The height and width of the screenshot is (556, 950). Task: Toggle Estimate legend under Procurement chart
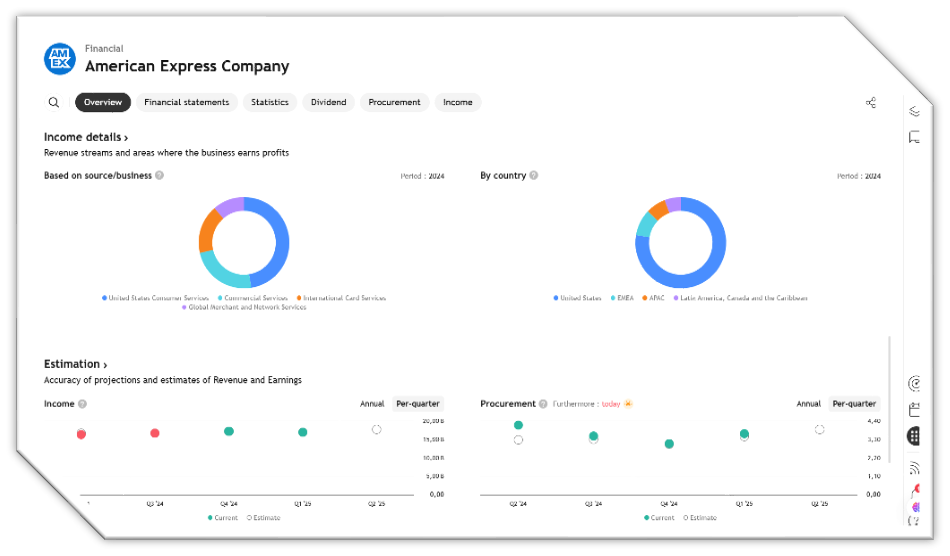tap(700, 518)
